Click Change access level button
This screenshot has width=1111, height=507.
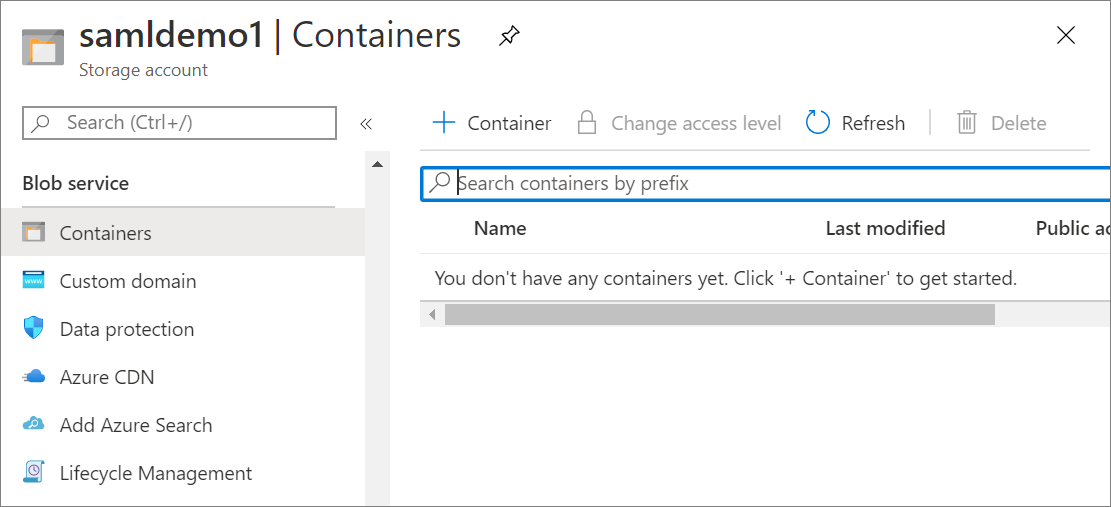click(679, 123)
